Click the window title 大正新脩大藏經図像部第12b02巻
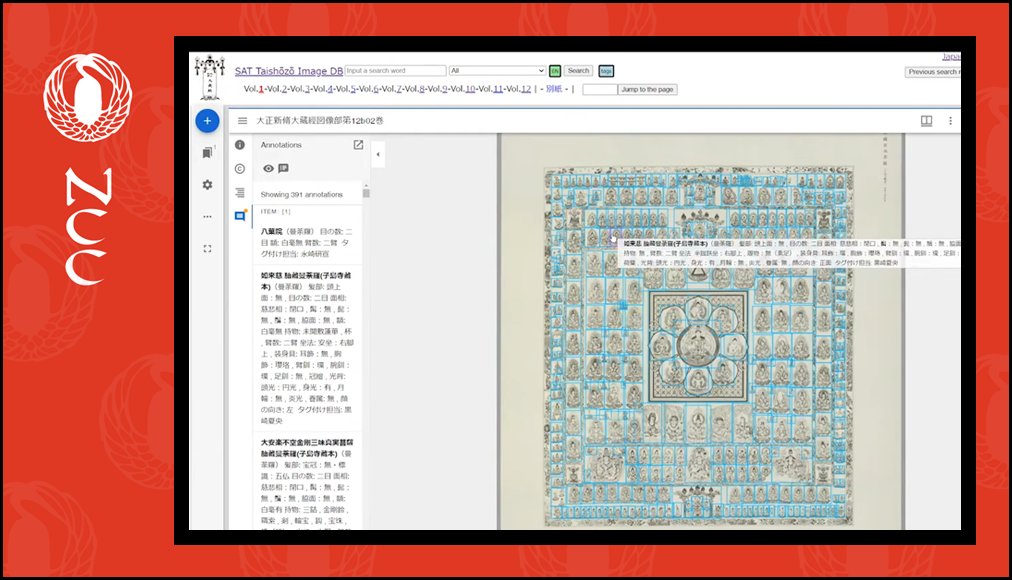This screenshot has width=1012, height=580. (319, 121)
